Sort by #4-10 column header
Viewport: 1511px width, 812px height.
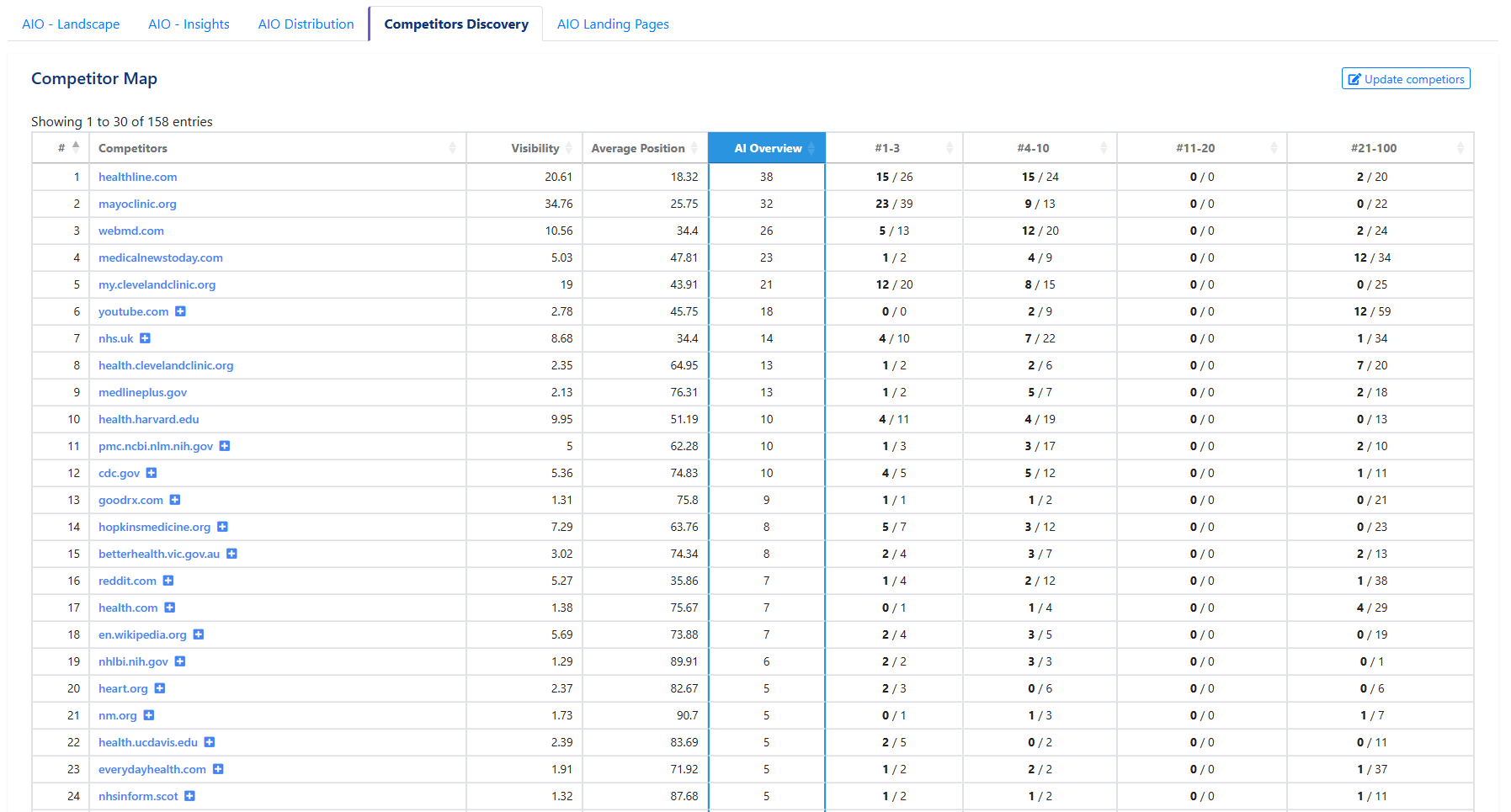click(x=1040, y=148)
